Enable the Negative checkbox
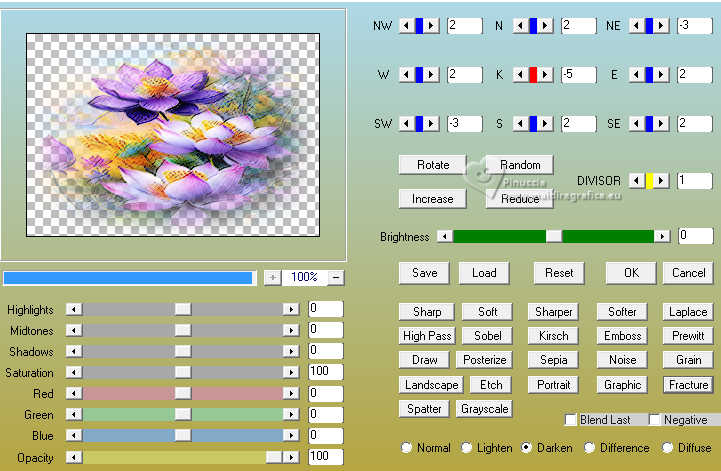 pos(654,419)
